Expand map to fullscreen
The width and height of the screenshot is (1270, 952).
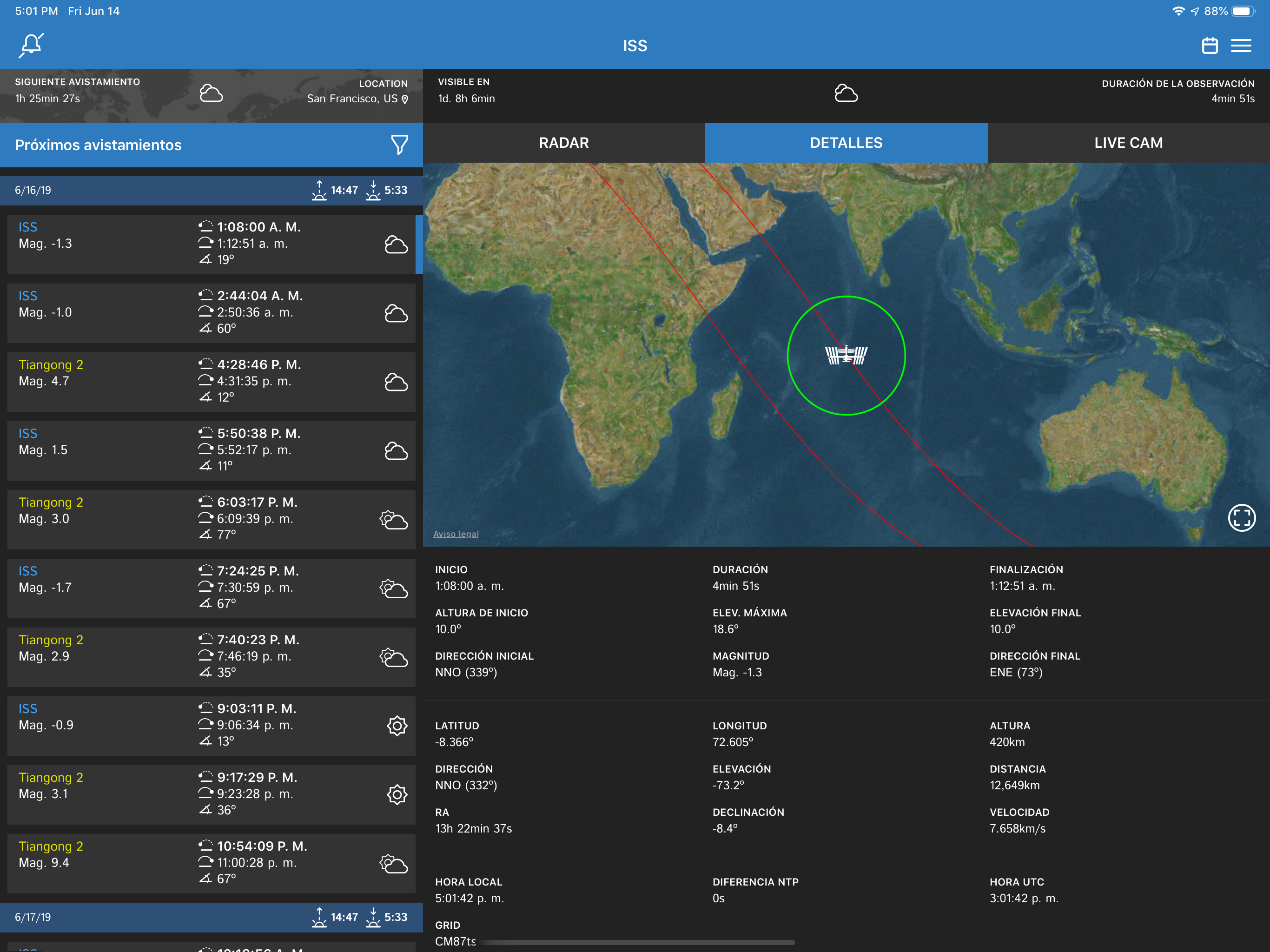tap(1241, 517)
